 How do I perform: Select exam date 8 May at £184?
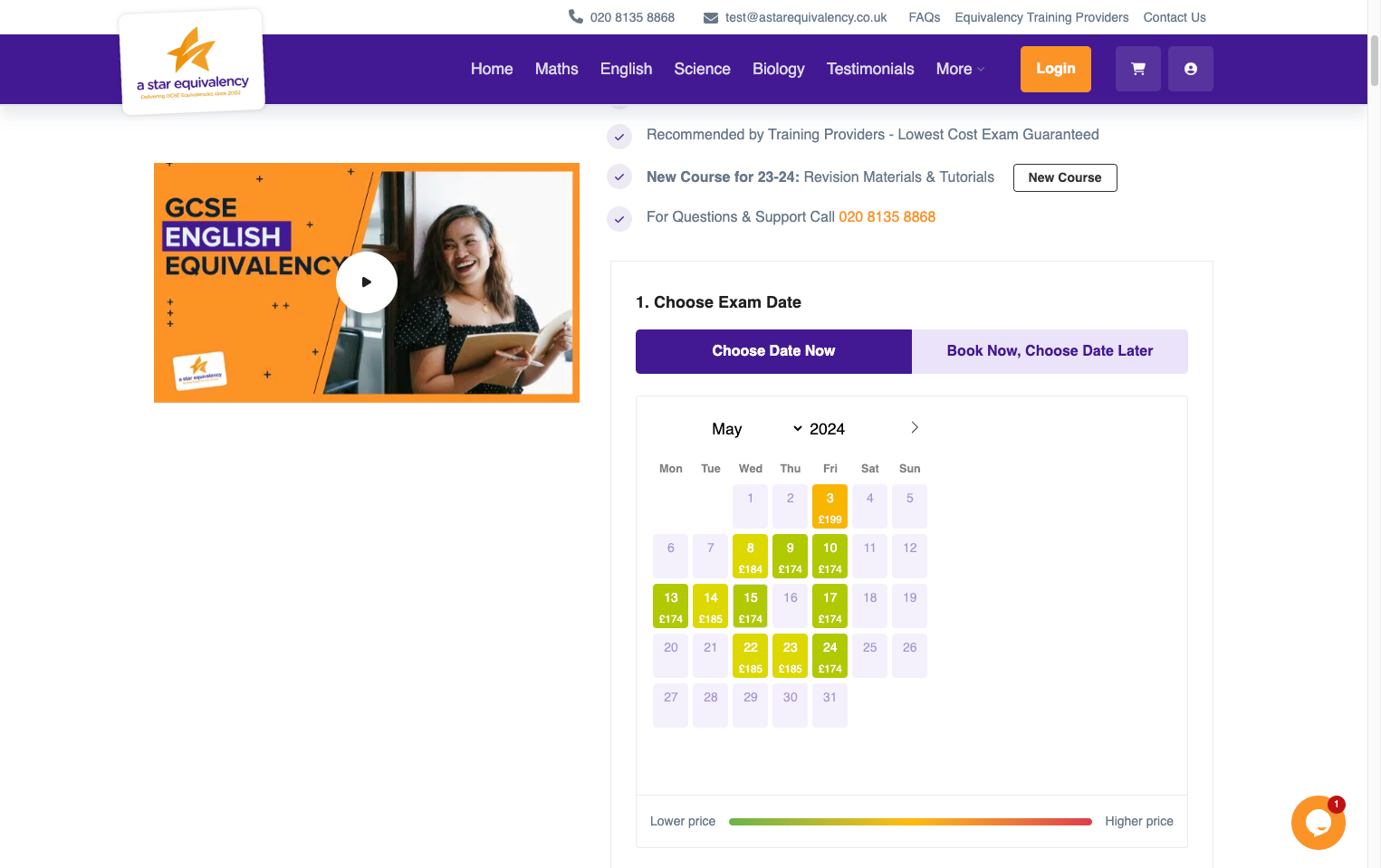click(x=751, y=556)
